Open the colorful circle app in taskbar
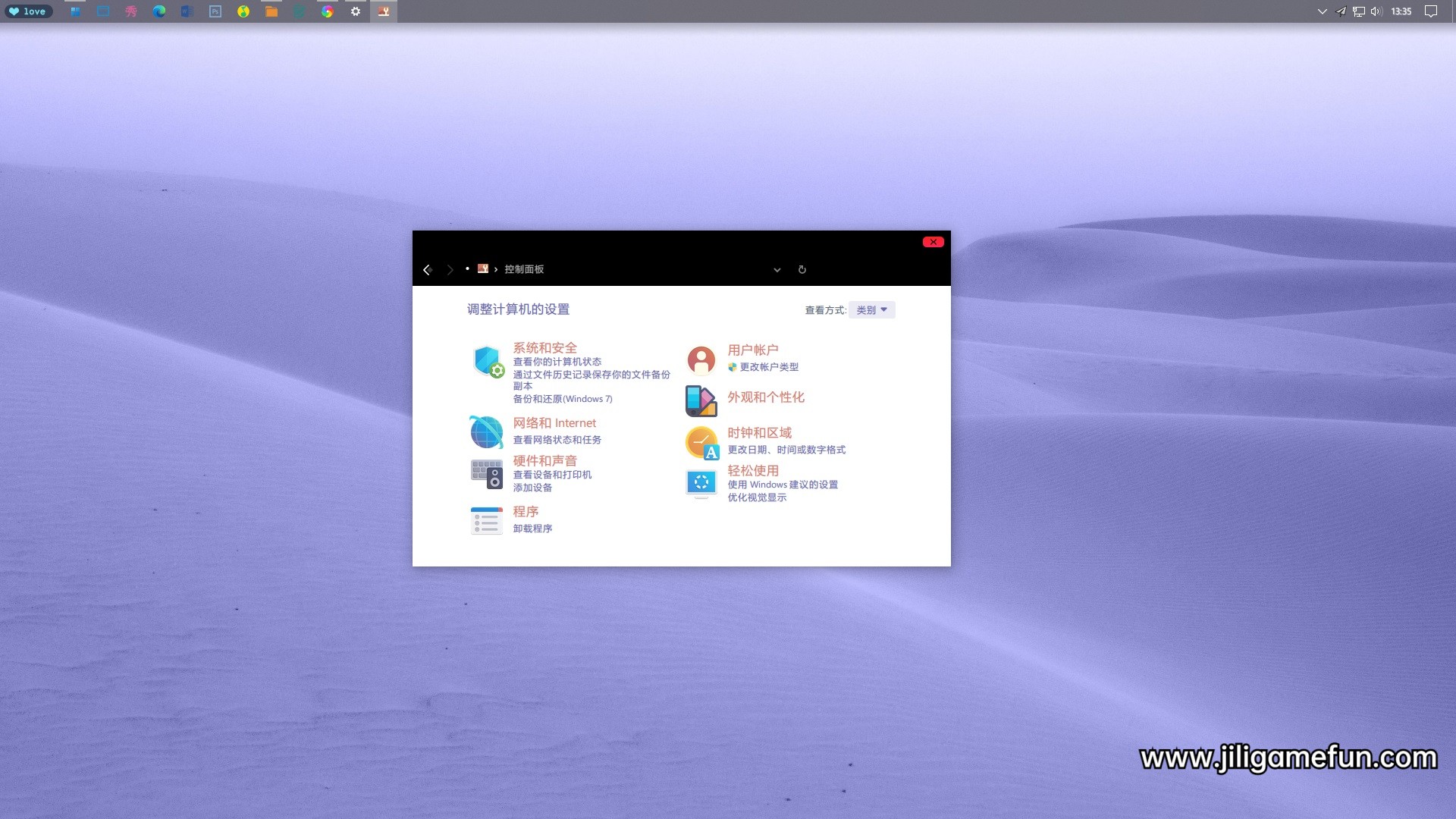The height and width of the screenshot is (819, 1456). coord(327,11)
